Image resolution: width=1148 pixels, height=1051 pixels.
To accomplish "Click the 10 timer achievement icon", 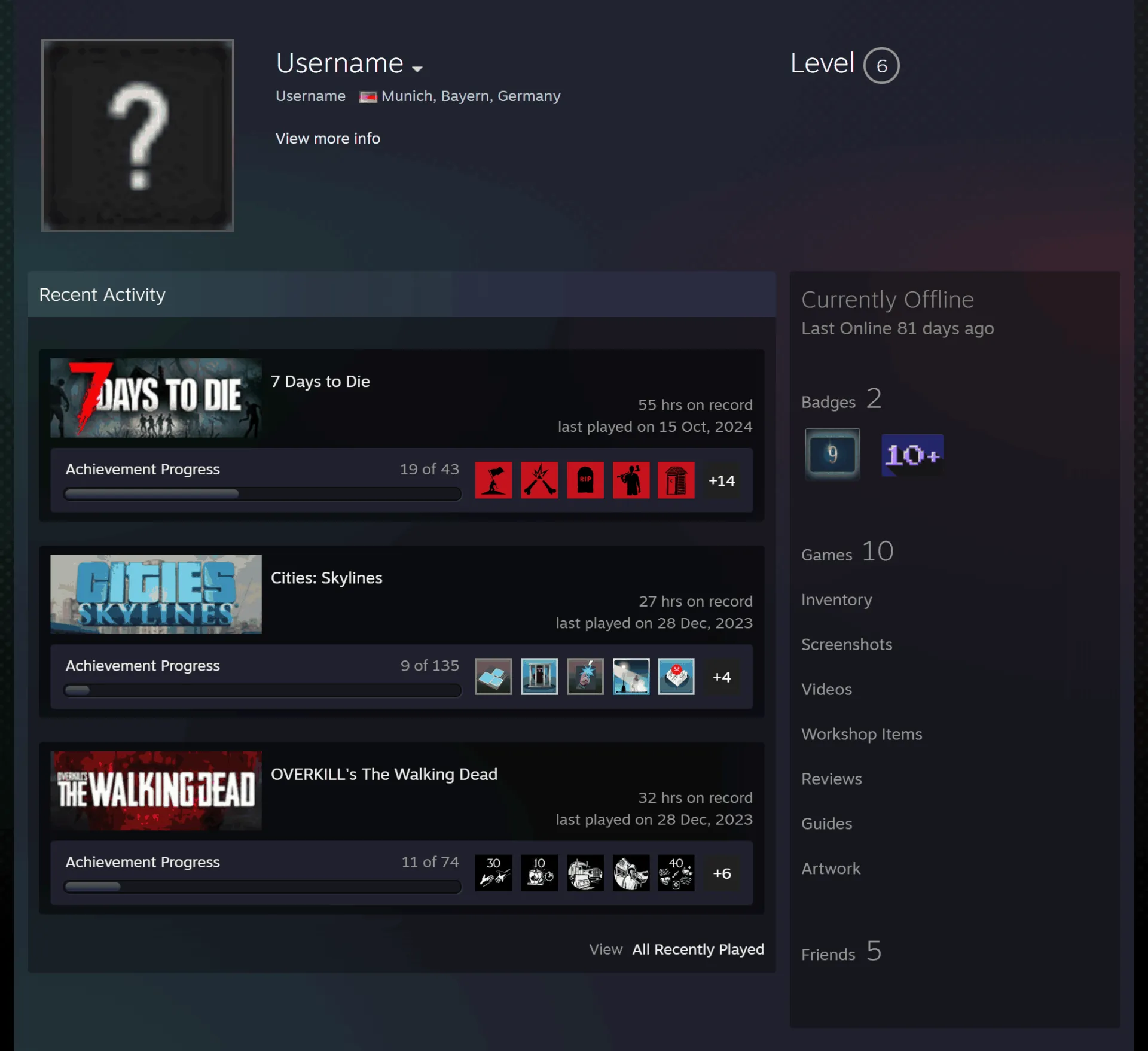I will point(539,873).
